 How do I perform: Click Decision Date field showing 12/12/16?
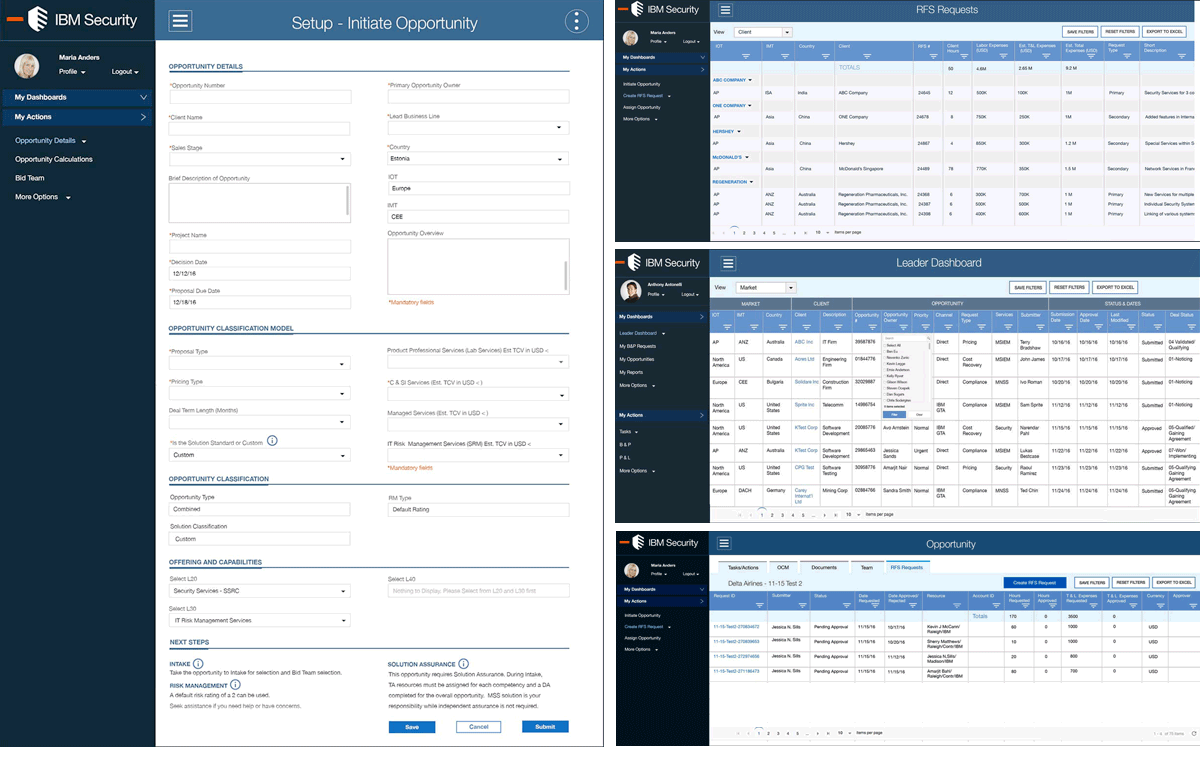[260, 273]
